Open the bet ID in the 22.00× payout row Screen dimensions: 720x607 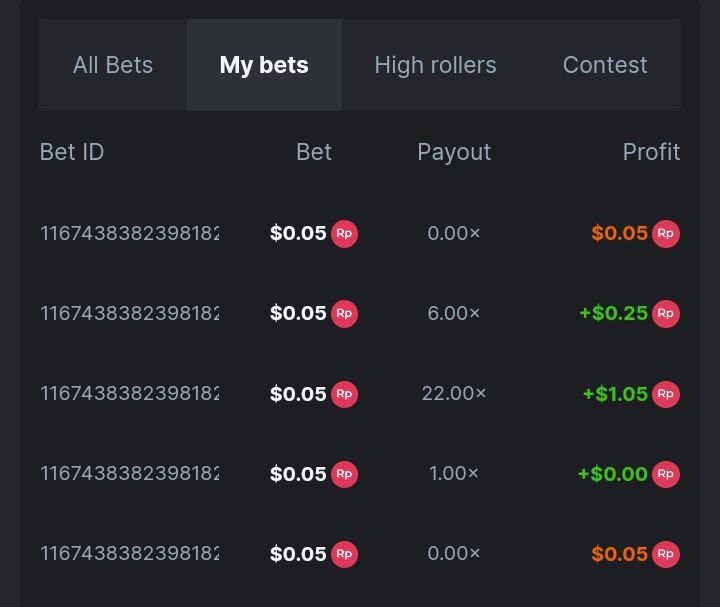coord(129,394)
